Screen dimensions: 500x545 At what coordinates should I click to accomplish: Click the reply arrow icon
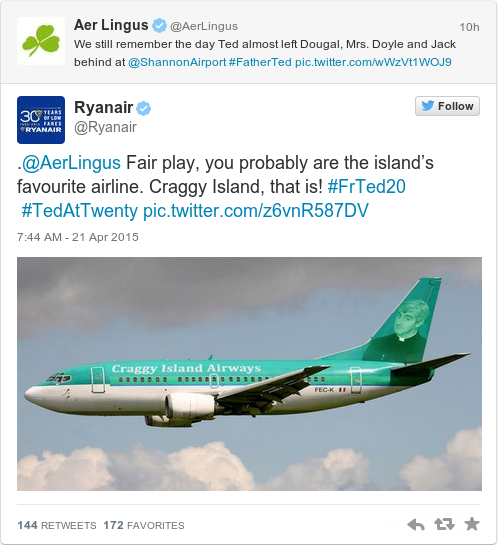click(416, 524)
